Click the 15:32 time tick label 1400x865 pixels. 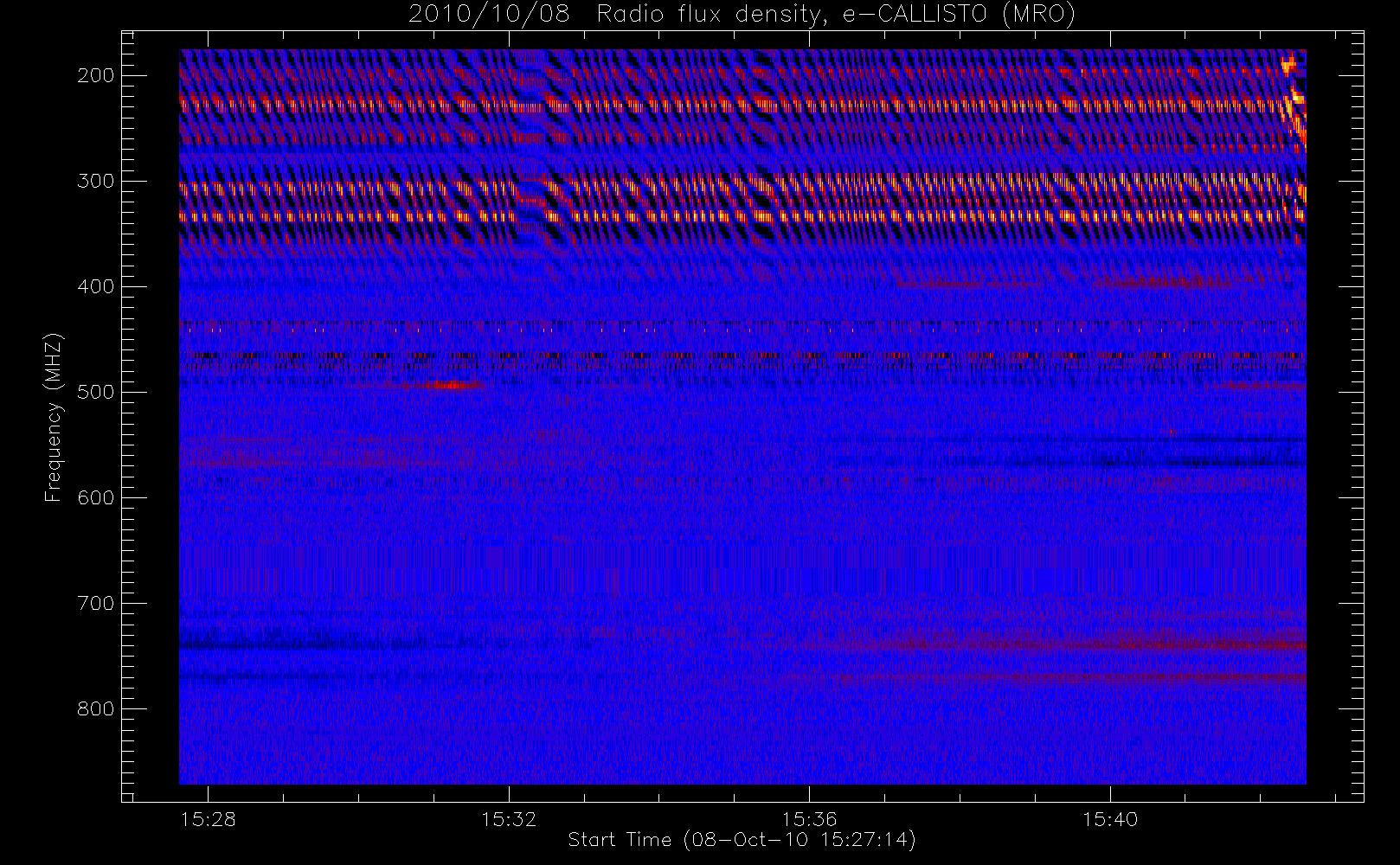tap(509, 819)
